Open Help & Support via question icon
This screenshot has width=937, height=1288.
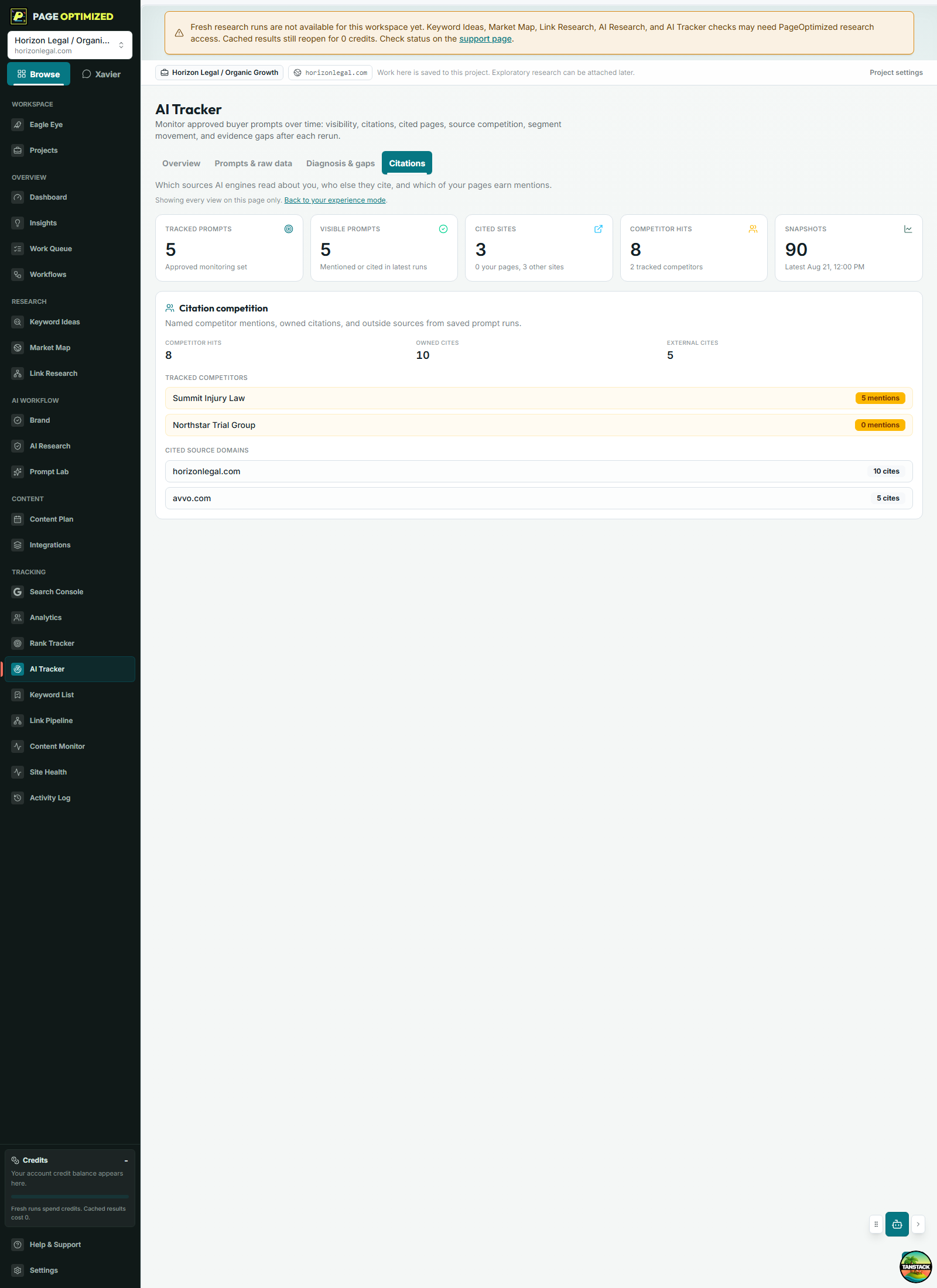pyautogui.click(x=18, y=1245)
